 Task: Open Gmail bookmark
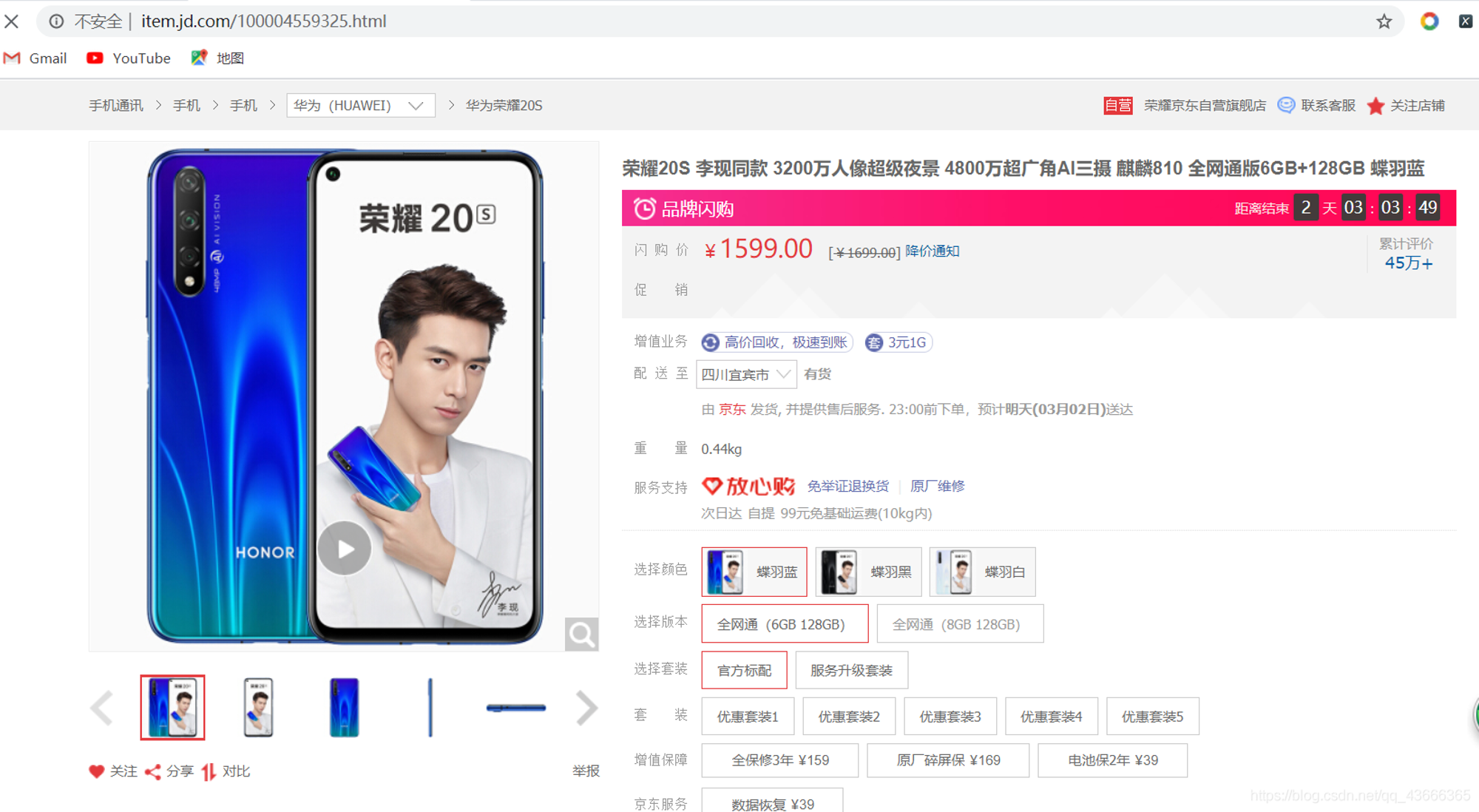click(x=35, y=58)
